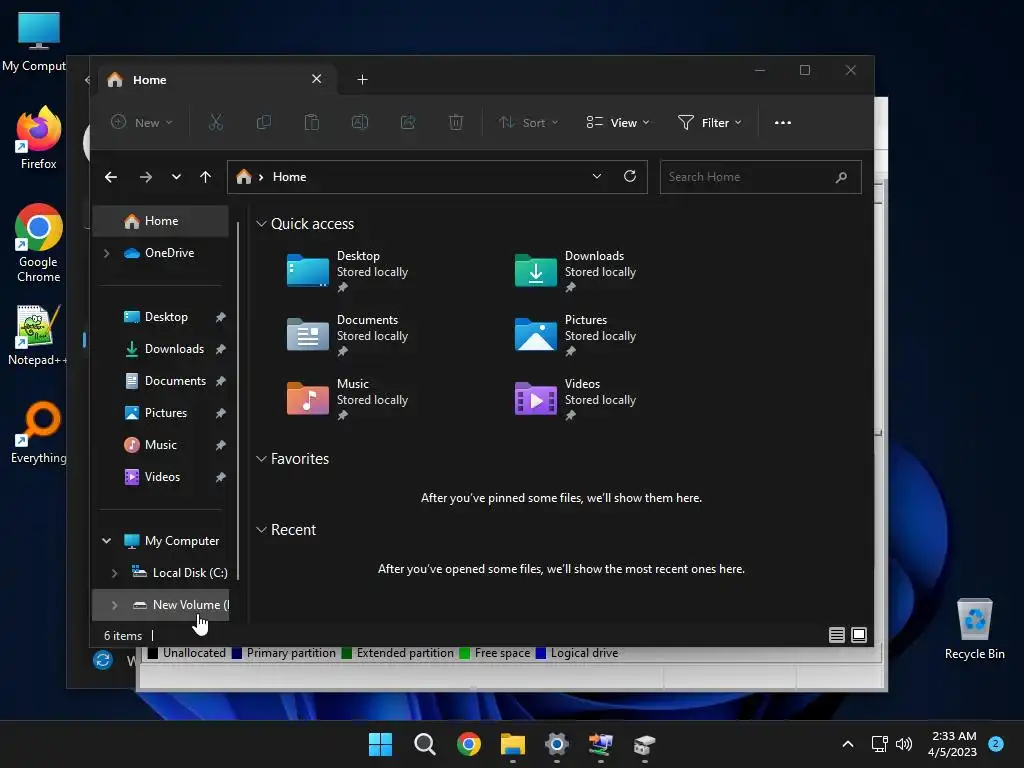This screenshot has height=768, width=1024.
Task: Click the Cut scissors icon in toolbar
Action: [x=216, y=122]
